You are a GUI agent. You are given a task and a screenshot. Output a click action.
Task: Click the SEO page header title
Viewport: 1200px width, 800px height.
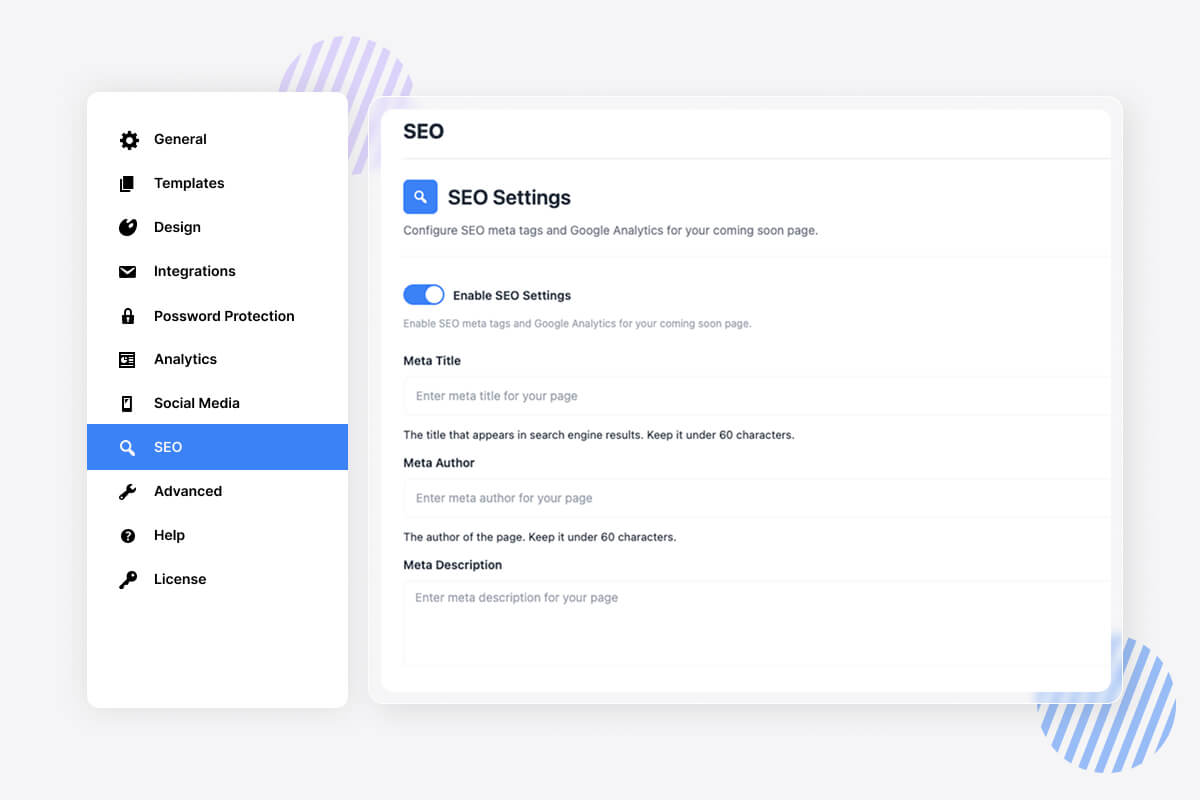click(423, 132)
